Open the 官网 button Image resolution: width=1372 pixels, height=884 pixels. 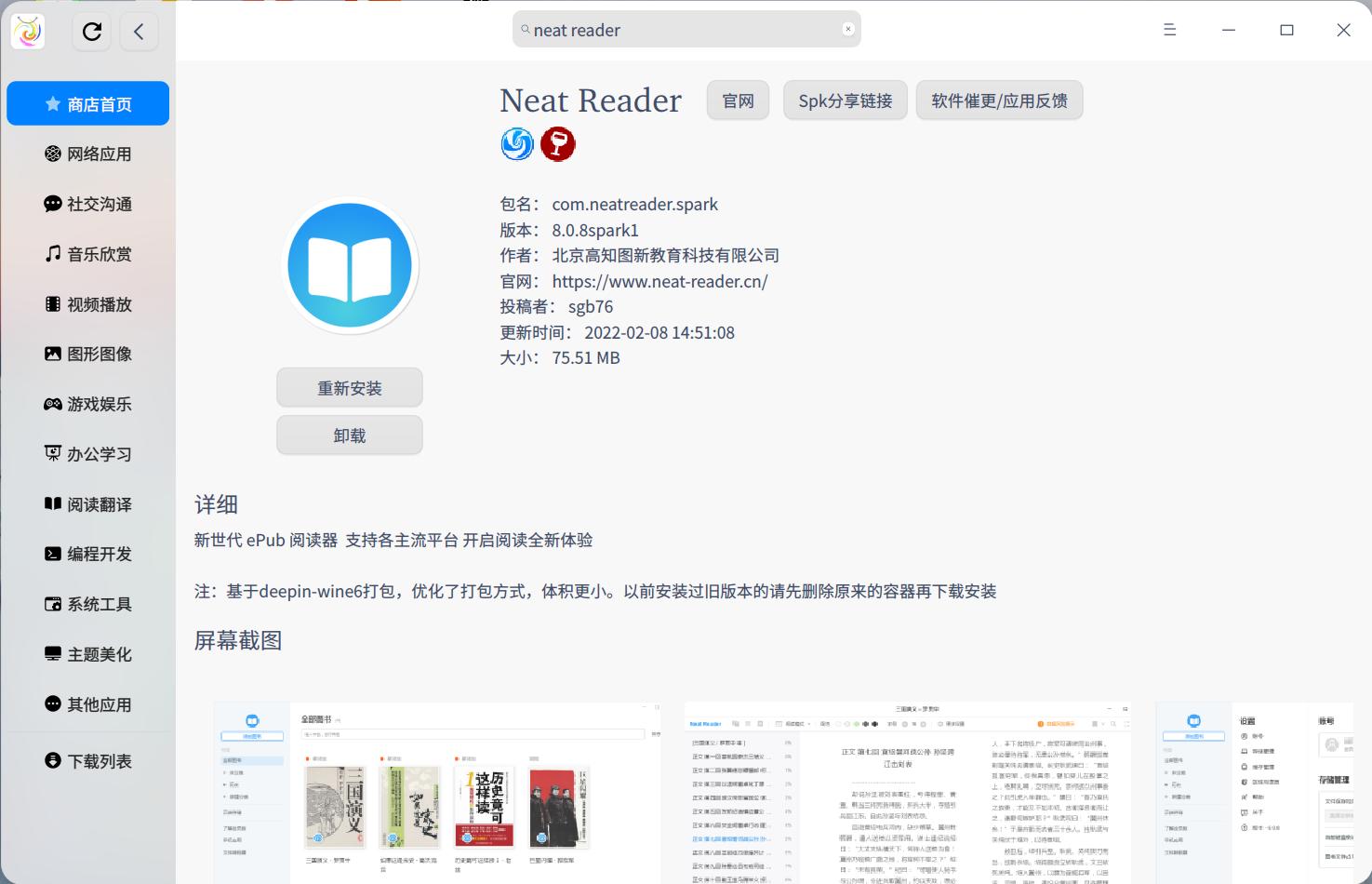[737, 100]
